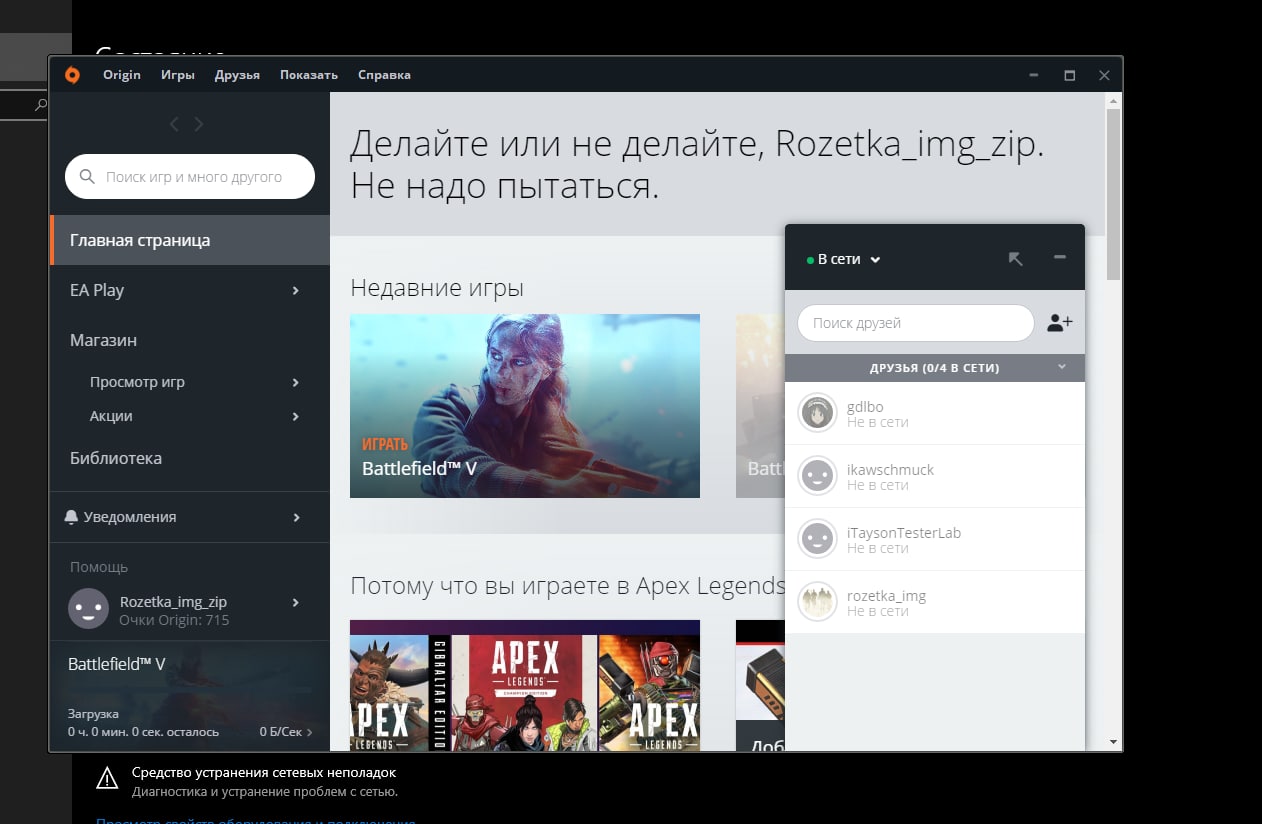Expand the Уведомления chevron
The height and width of the screenshot is (824, 1262).
tap(296, 517)
